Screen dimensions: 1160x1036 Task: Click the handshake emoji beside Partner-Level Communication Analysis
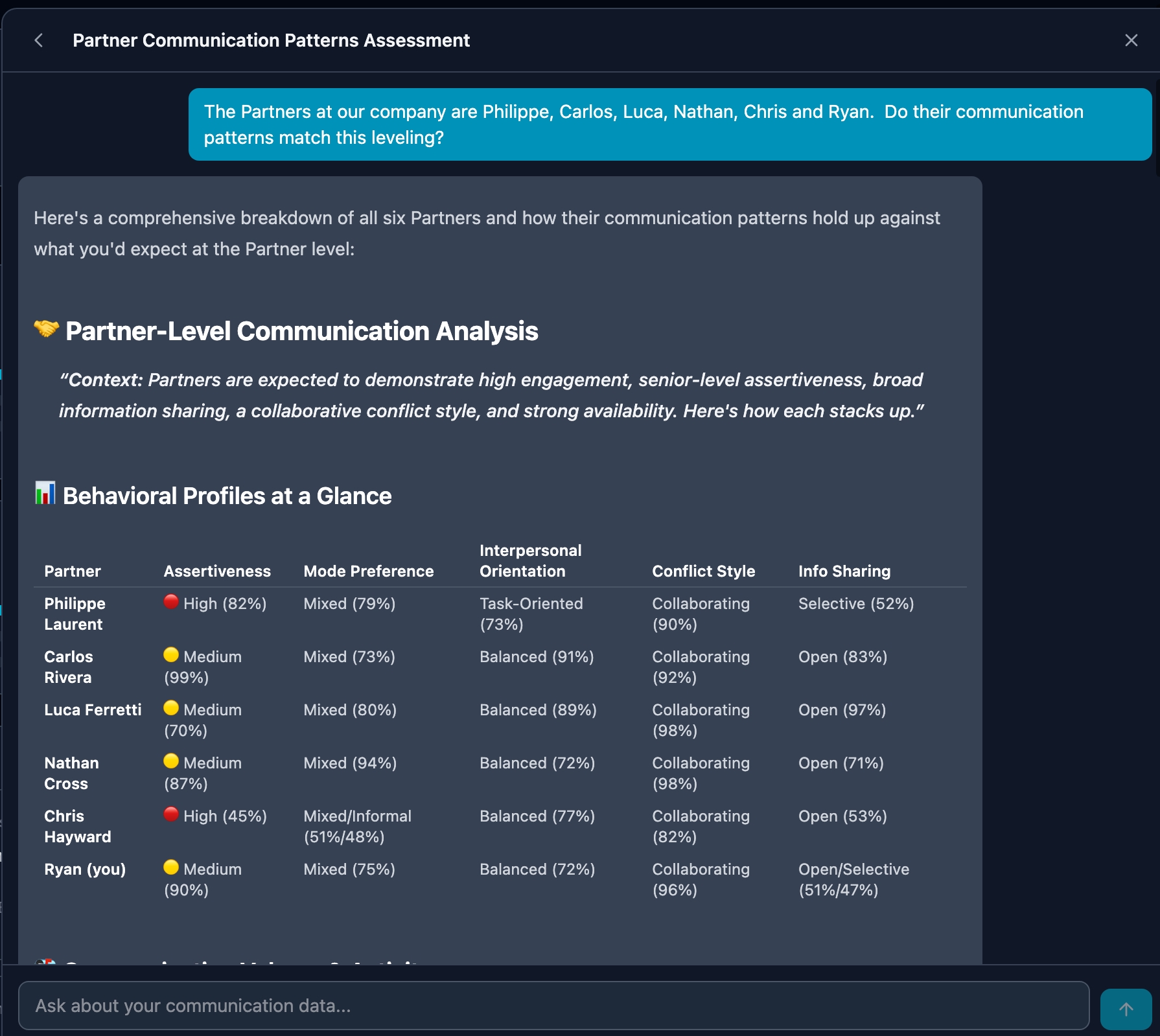tap(46, 329)
